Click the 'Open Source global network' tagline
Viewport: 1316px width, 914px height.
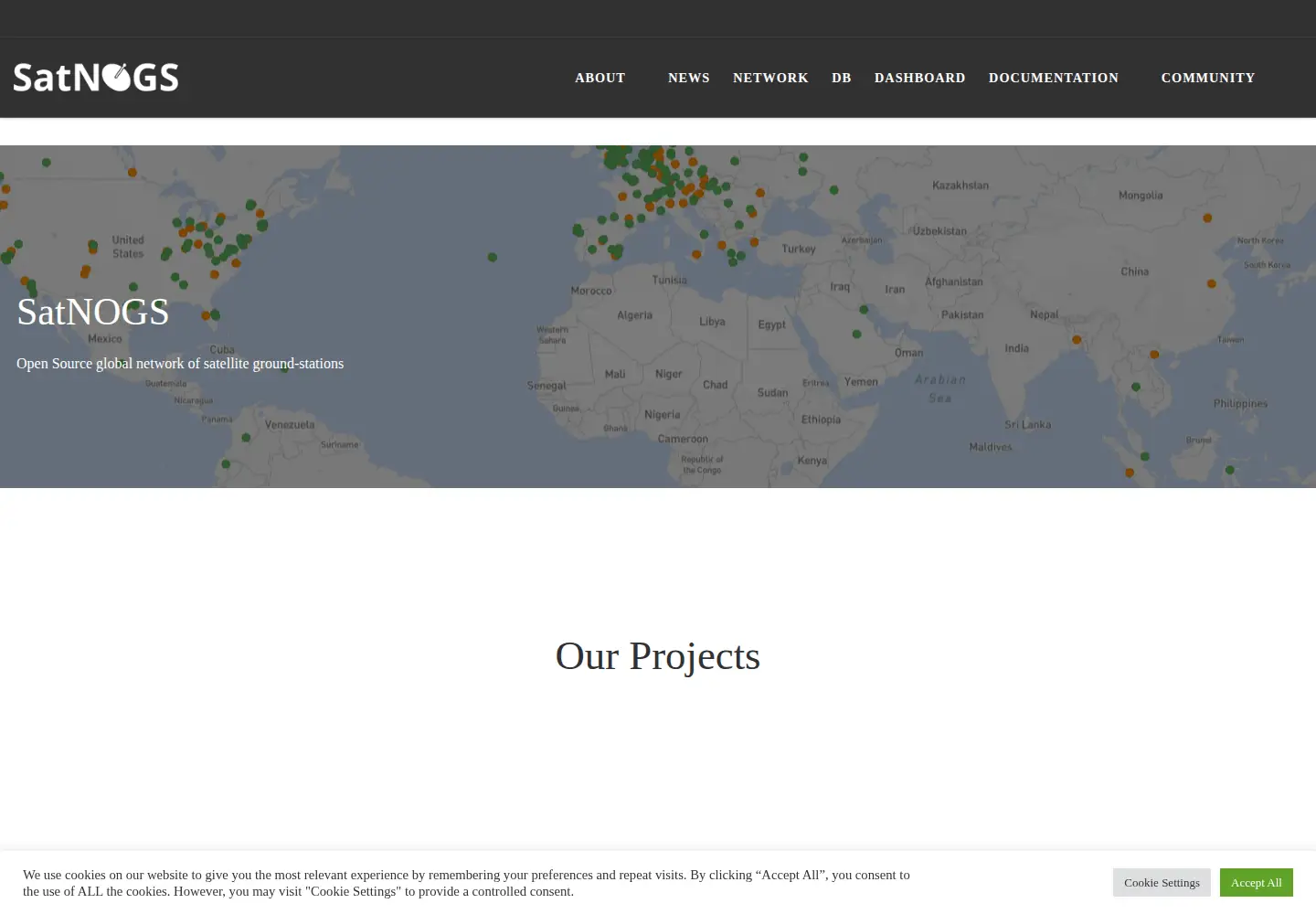click(x=180, y=363)
